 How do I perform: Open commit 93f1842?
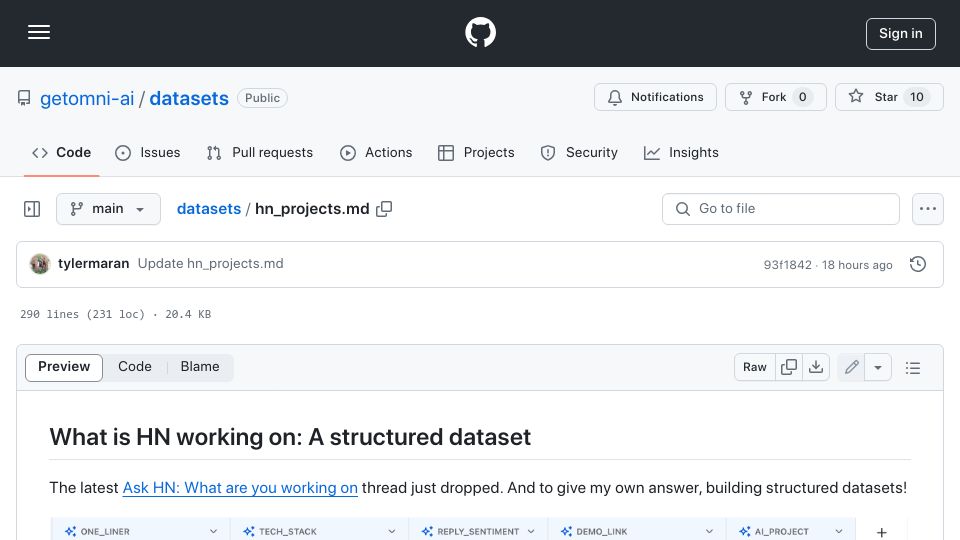click(x=787, y=265)
